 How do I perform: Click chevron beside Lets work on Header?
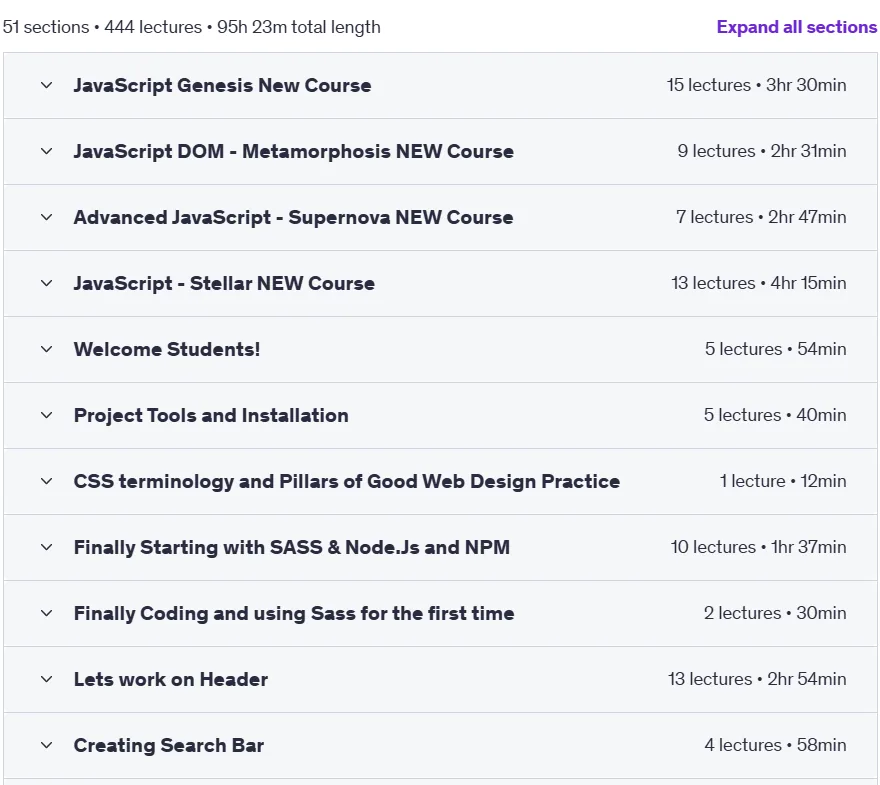(47, 679)
